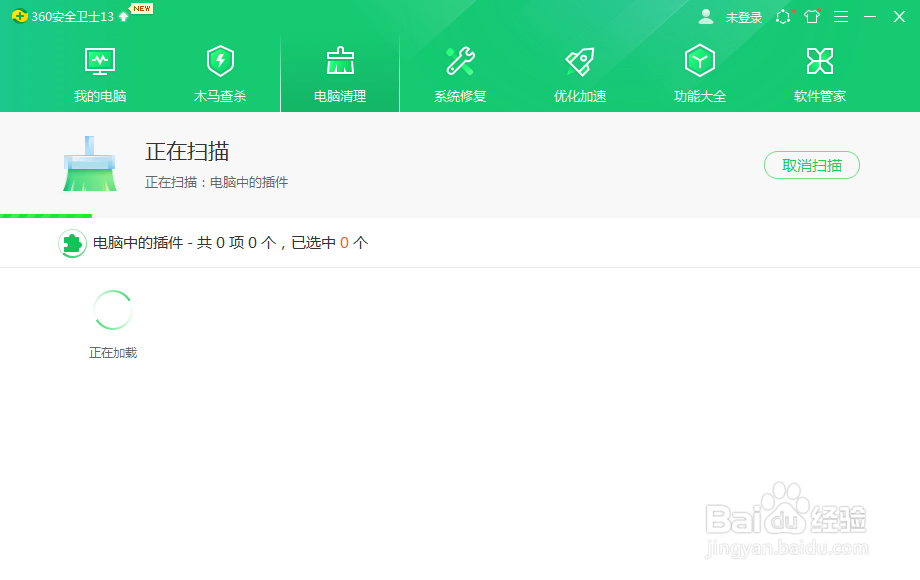Click the 正在扫描 heading
Image resolution: width=920 pixels, height=580 pixels.
click(187, 151)
